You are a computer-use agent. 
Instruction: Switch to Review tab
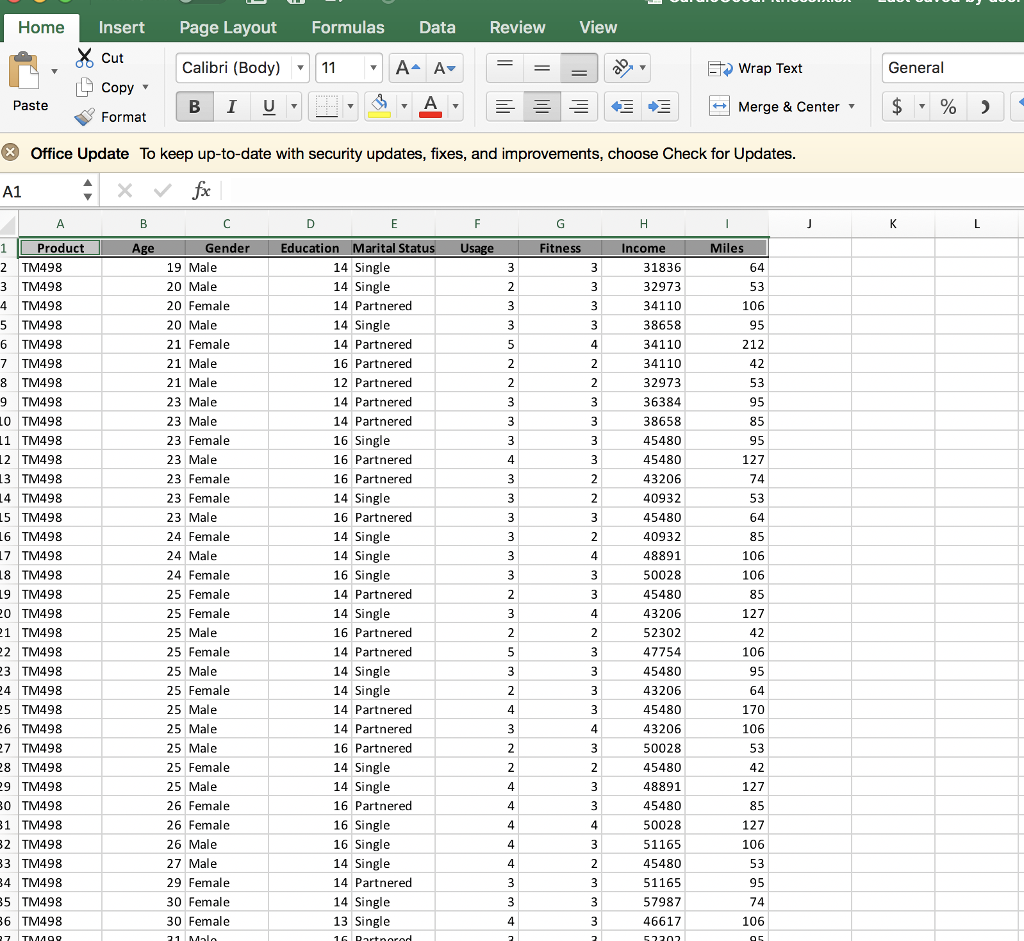(517, 27)
